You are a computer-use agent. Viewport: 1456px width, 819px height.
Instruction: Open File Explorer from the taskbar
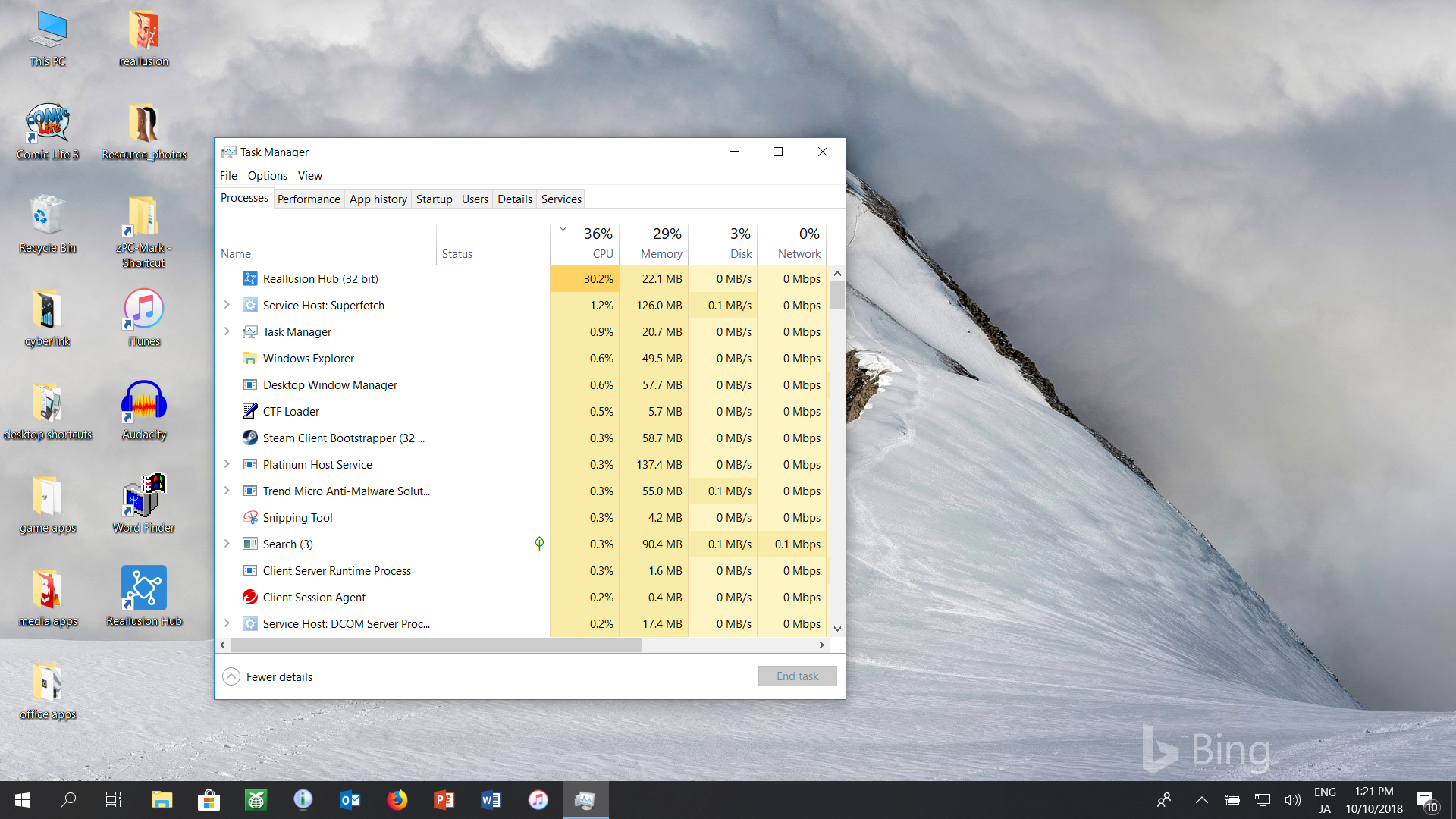click(162, 800)
